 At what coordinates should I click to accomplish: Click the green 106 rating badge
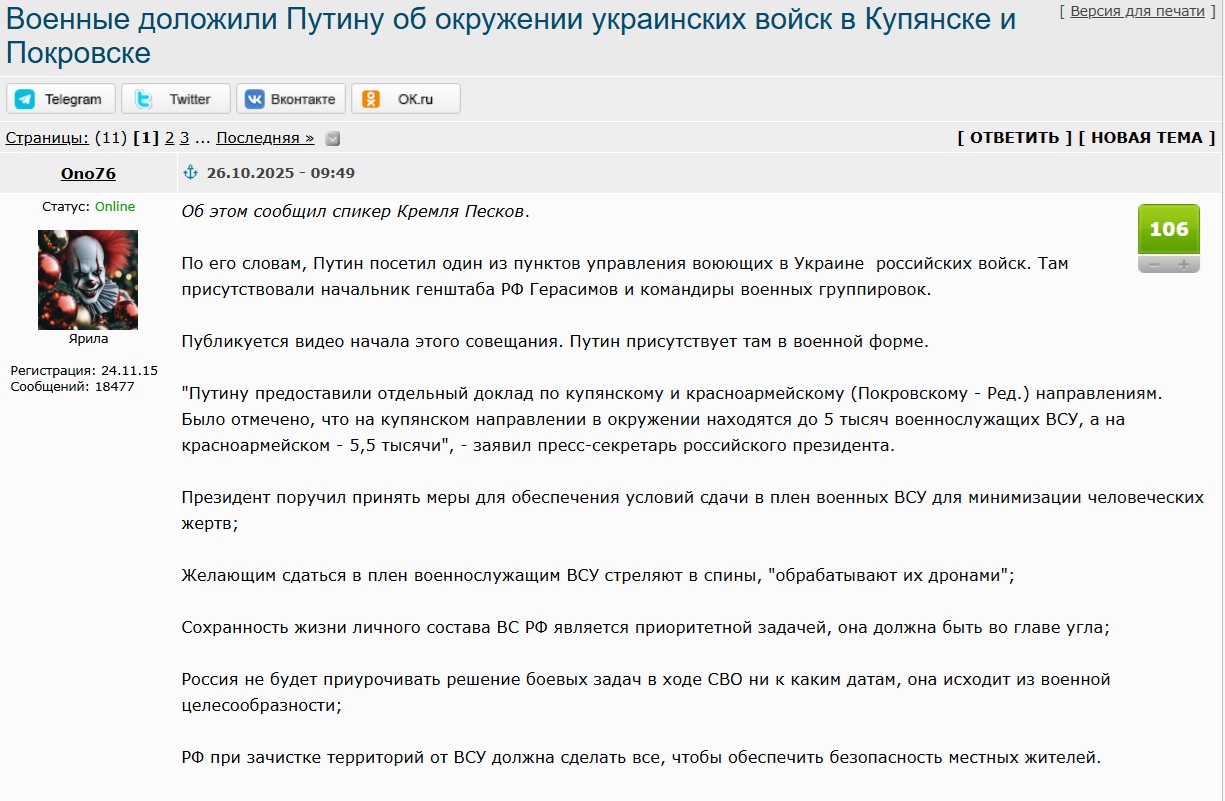(x=1169, y=229)
